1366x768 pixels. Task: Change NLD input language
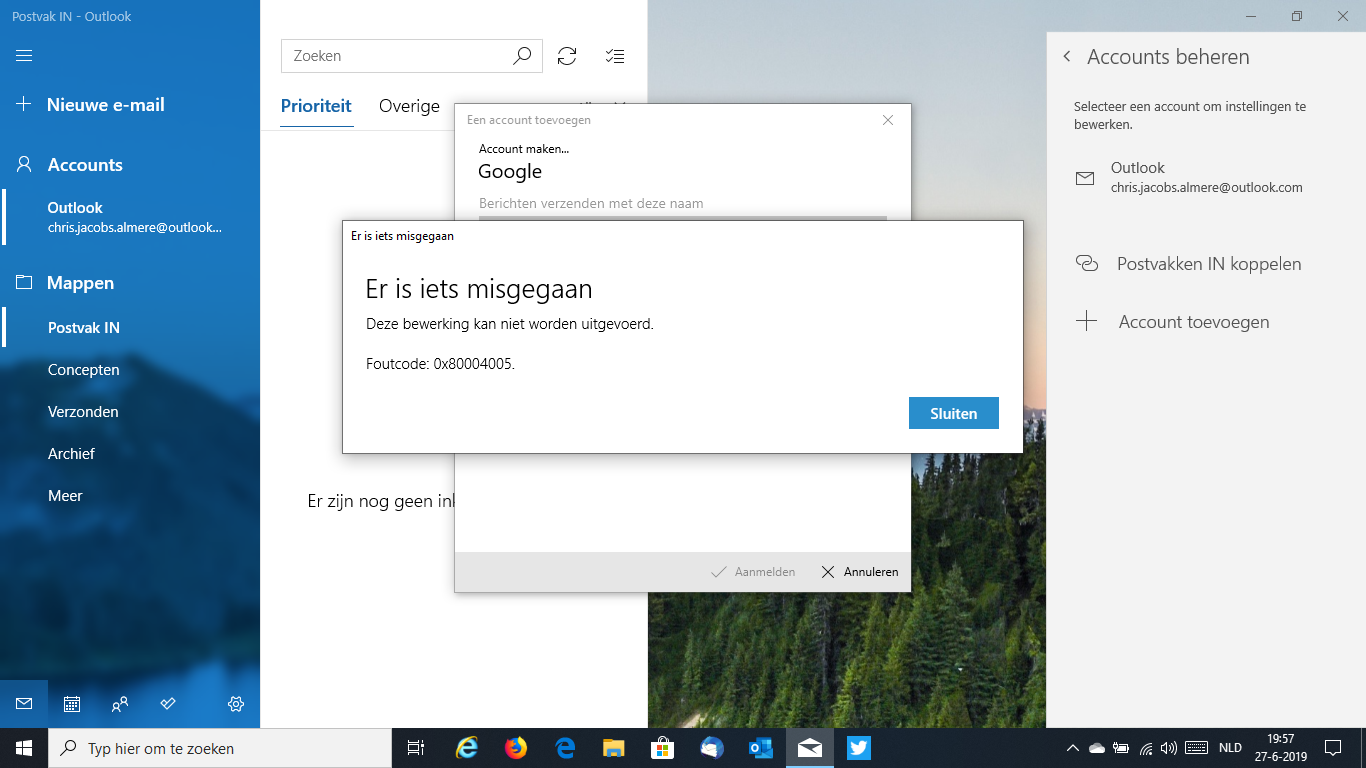pyautogui.click(x=1230, y=748)
